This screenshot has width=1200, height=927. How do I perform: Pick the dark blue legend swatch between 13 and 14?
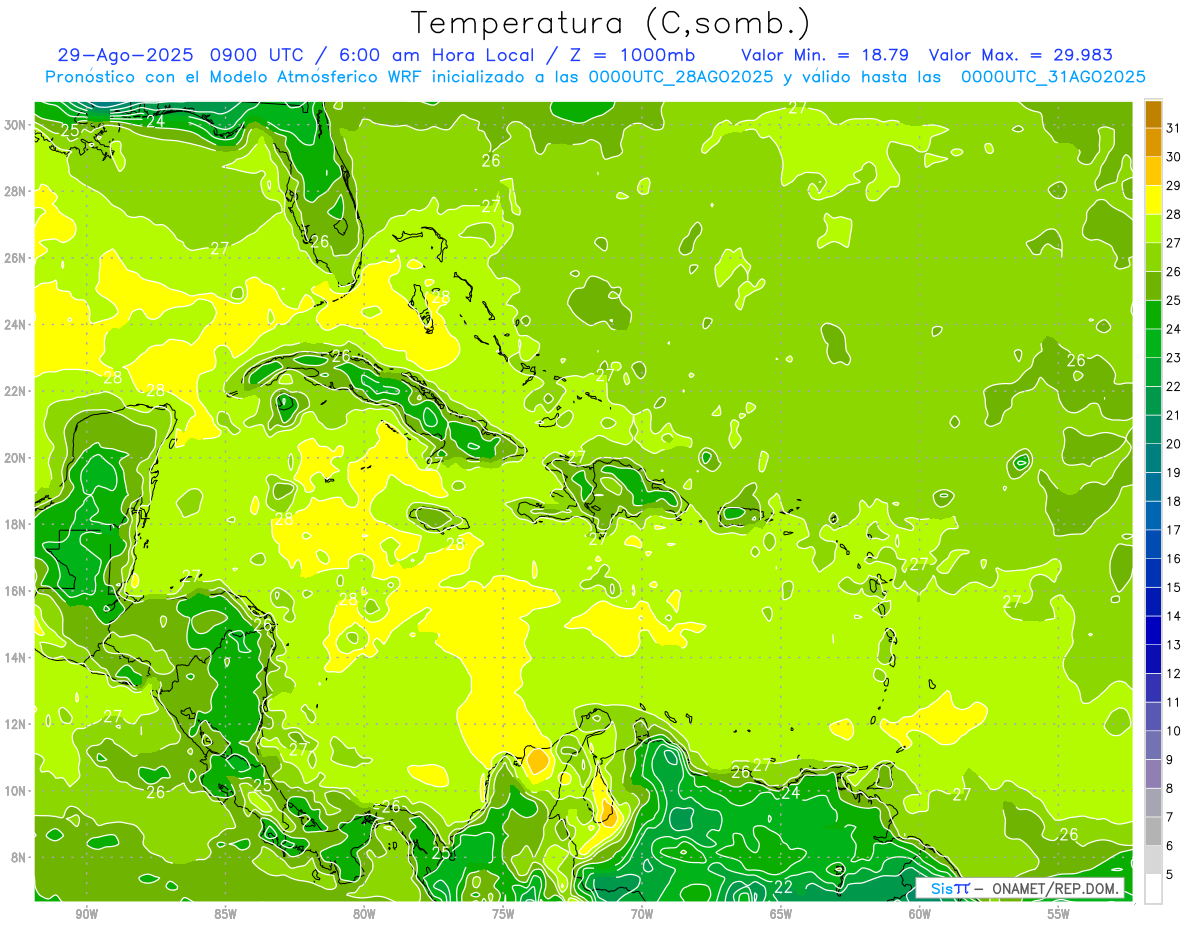pos(1153,630)
